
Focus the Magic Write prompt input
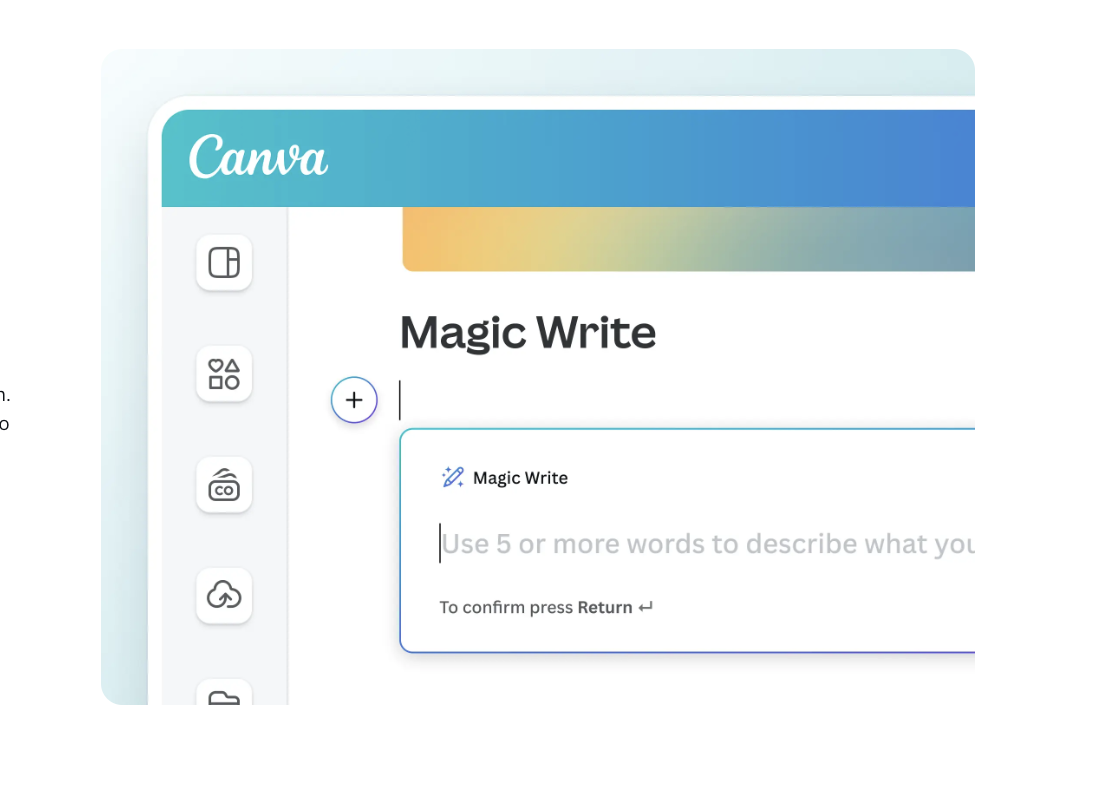point(707,544)
